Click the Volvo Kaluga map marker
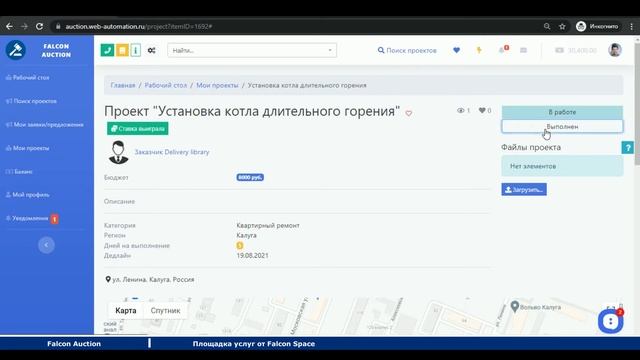 point(515,306)
